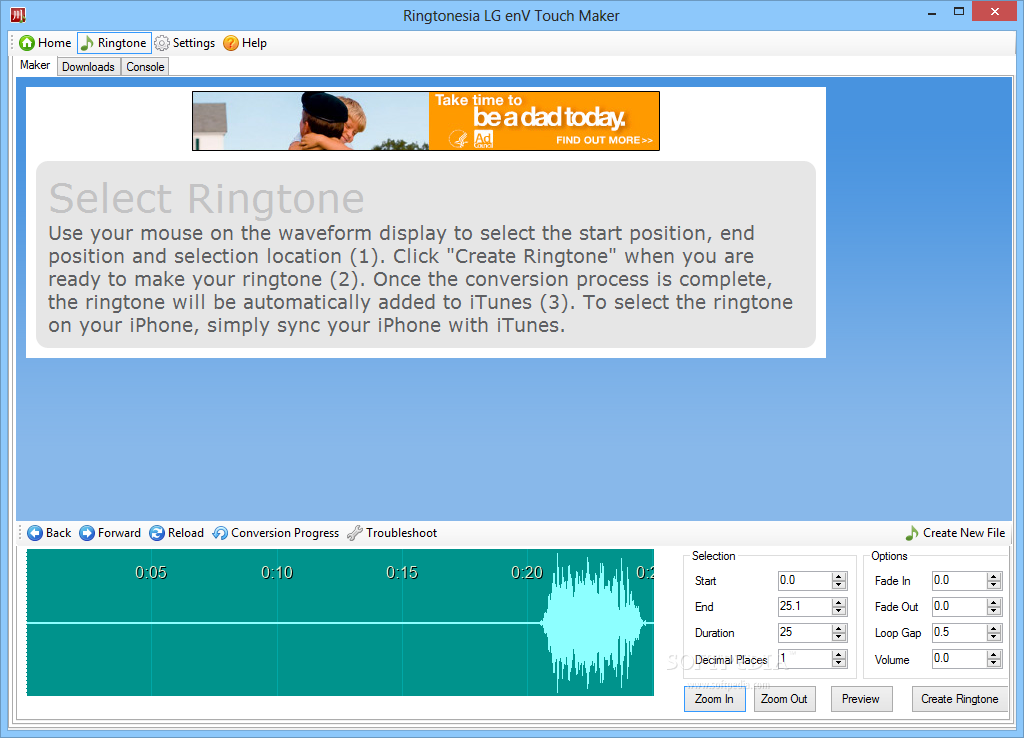Image resolution: width=1024 pixels, height=738 pixels.
Task: Increase Fade In with up arrow
Action: (x=994, y=577)
